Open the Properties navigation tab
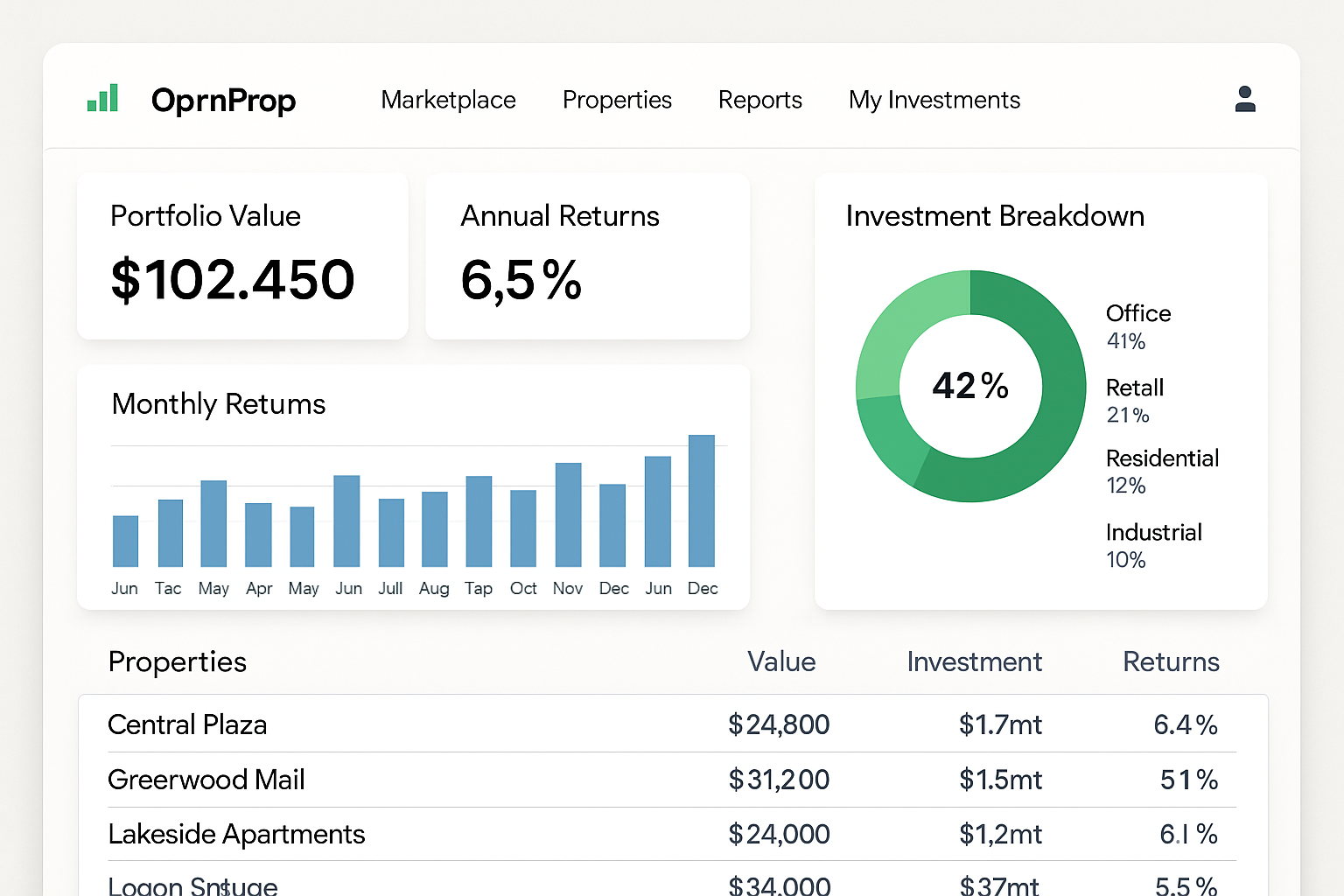The image size is (1344, 896). pos(617,100)
